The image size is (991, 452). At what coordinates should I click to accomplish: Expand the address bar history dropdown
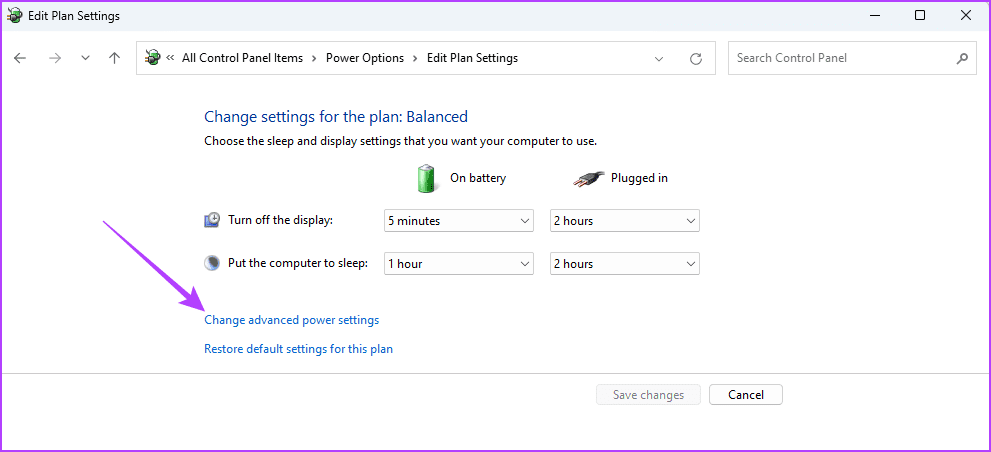[x=659, y=58]
